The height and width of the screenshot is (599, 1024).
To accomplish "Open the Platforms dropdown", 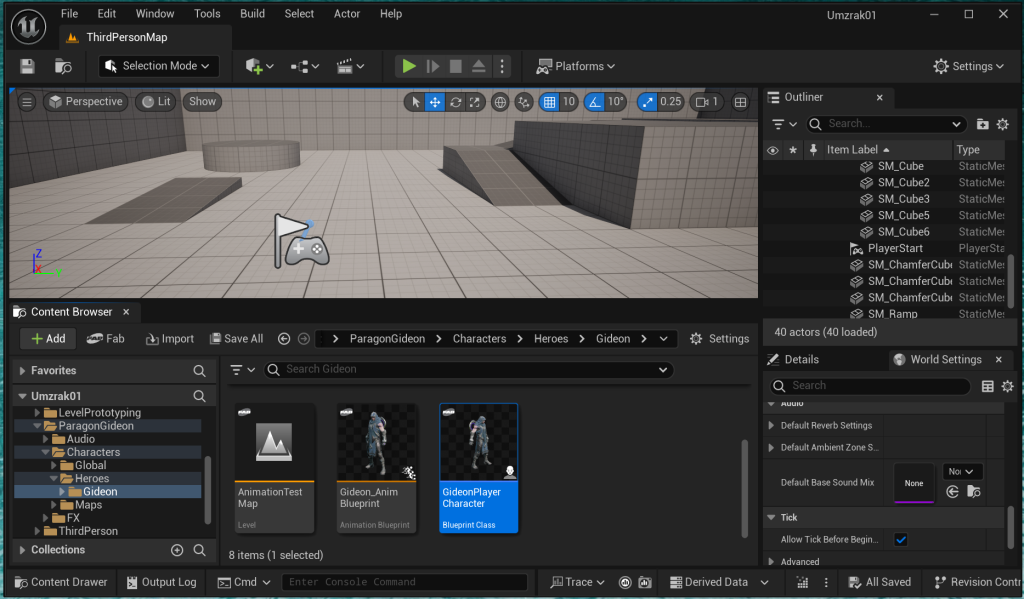I will 575,66.
